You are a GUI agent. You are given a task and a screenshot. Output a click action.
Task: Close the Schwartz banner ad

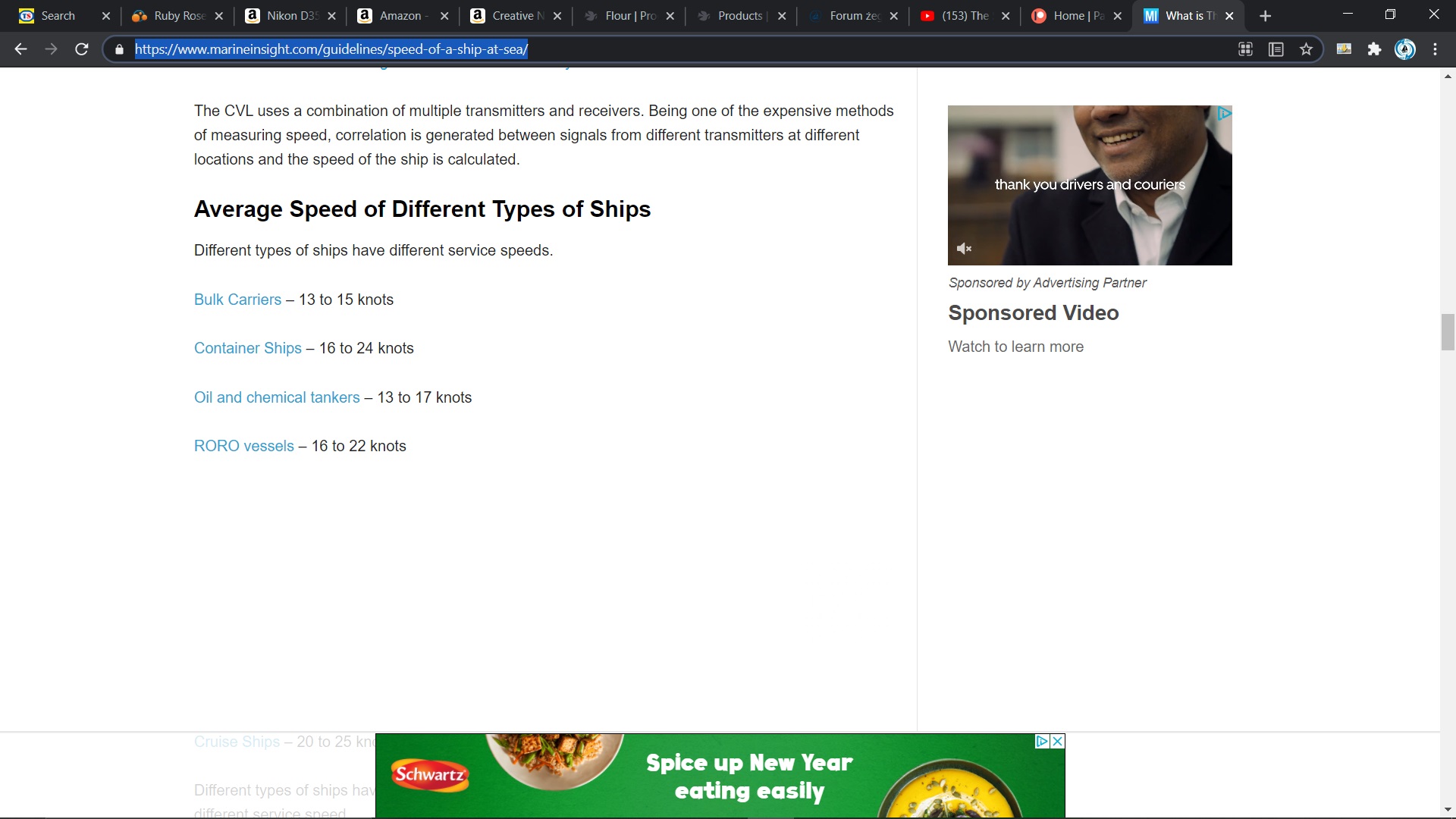1058,741
